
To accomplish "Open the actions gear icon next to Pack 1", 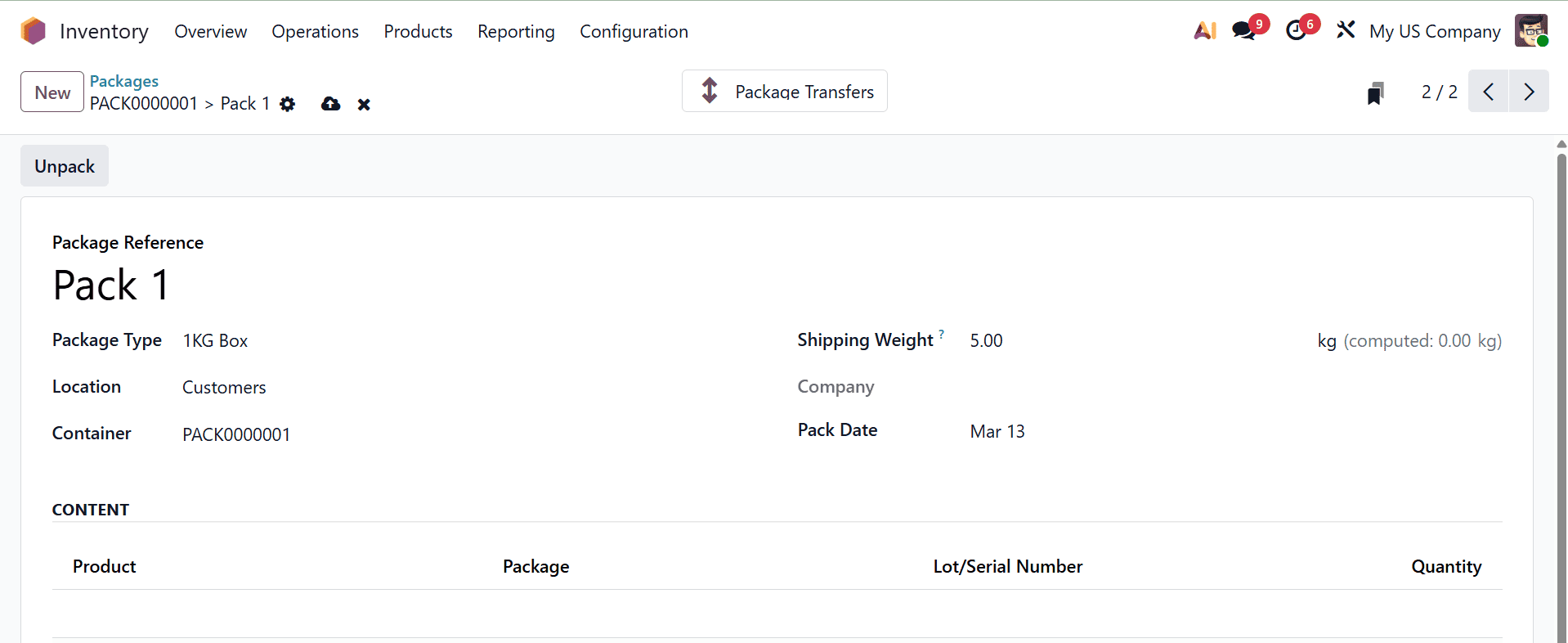I will coord(287,104).
